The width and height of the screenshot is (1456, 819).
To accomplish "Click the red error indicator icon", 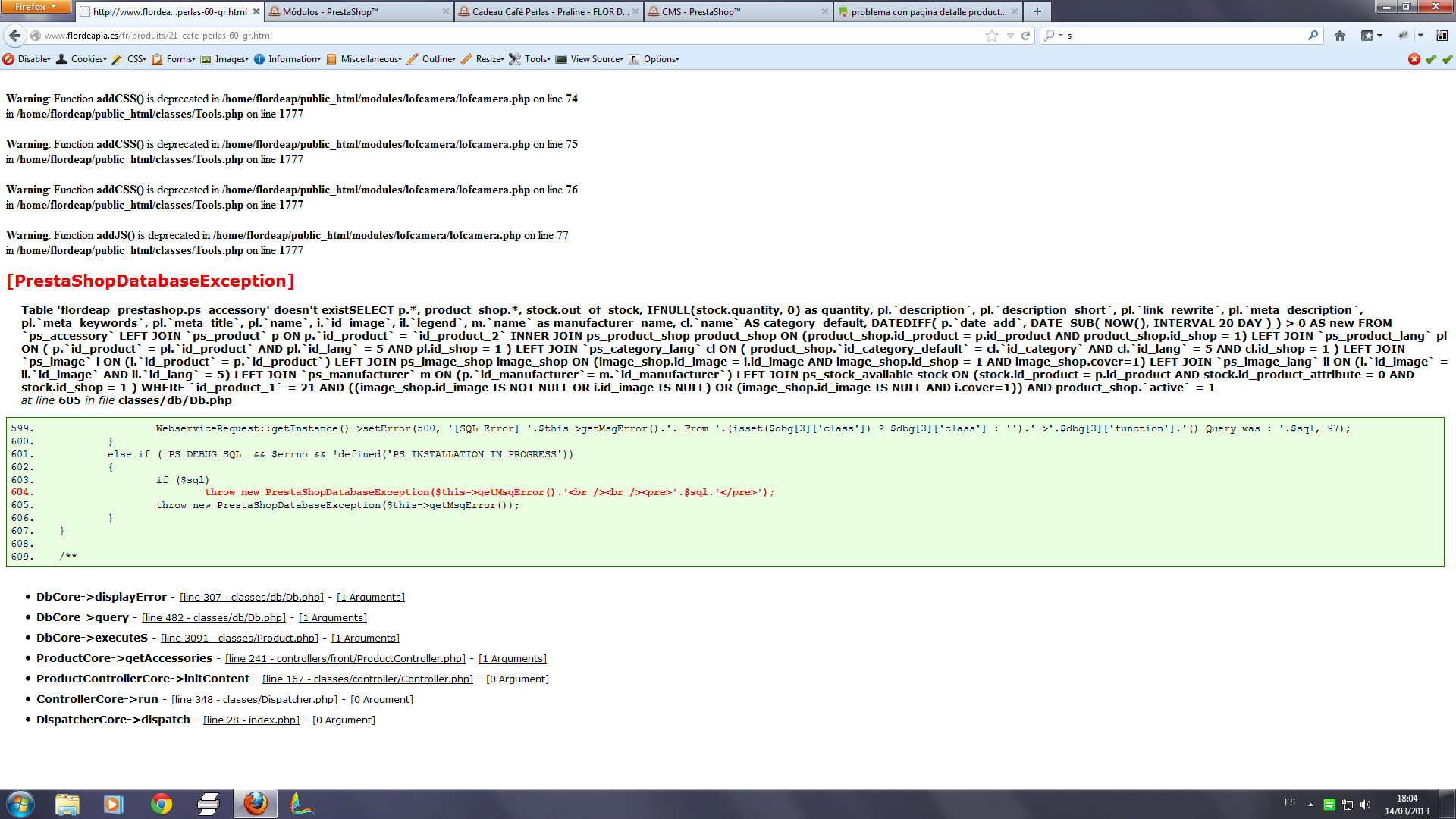I will pos(1414,59).
